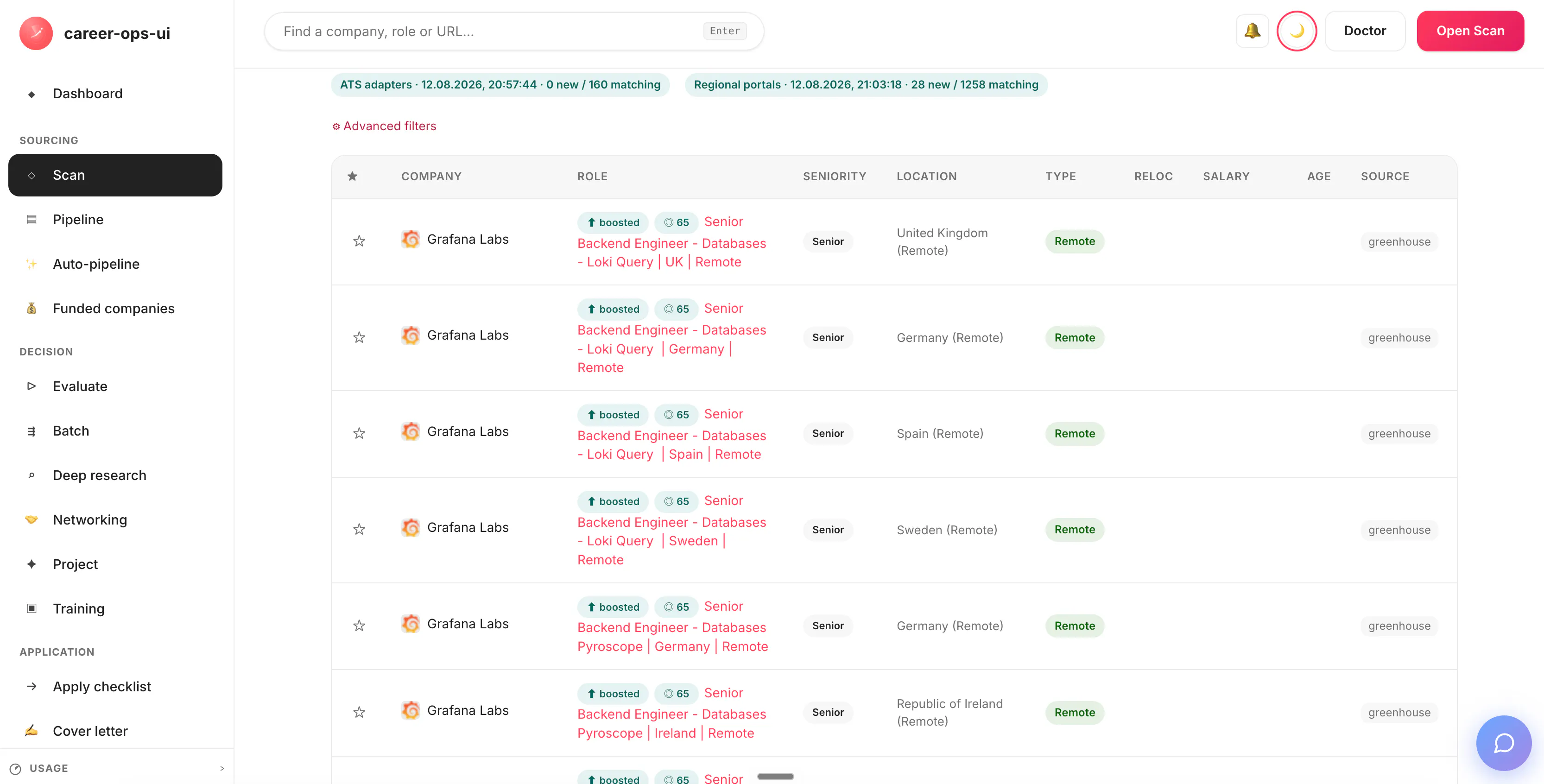Image resolution: width=1544 pixels, height=784 pixels.
Task: Click the career-ops-ui logo icon
Action: click(x=36, y=33)
